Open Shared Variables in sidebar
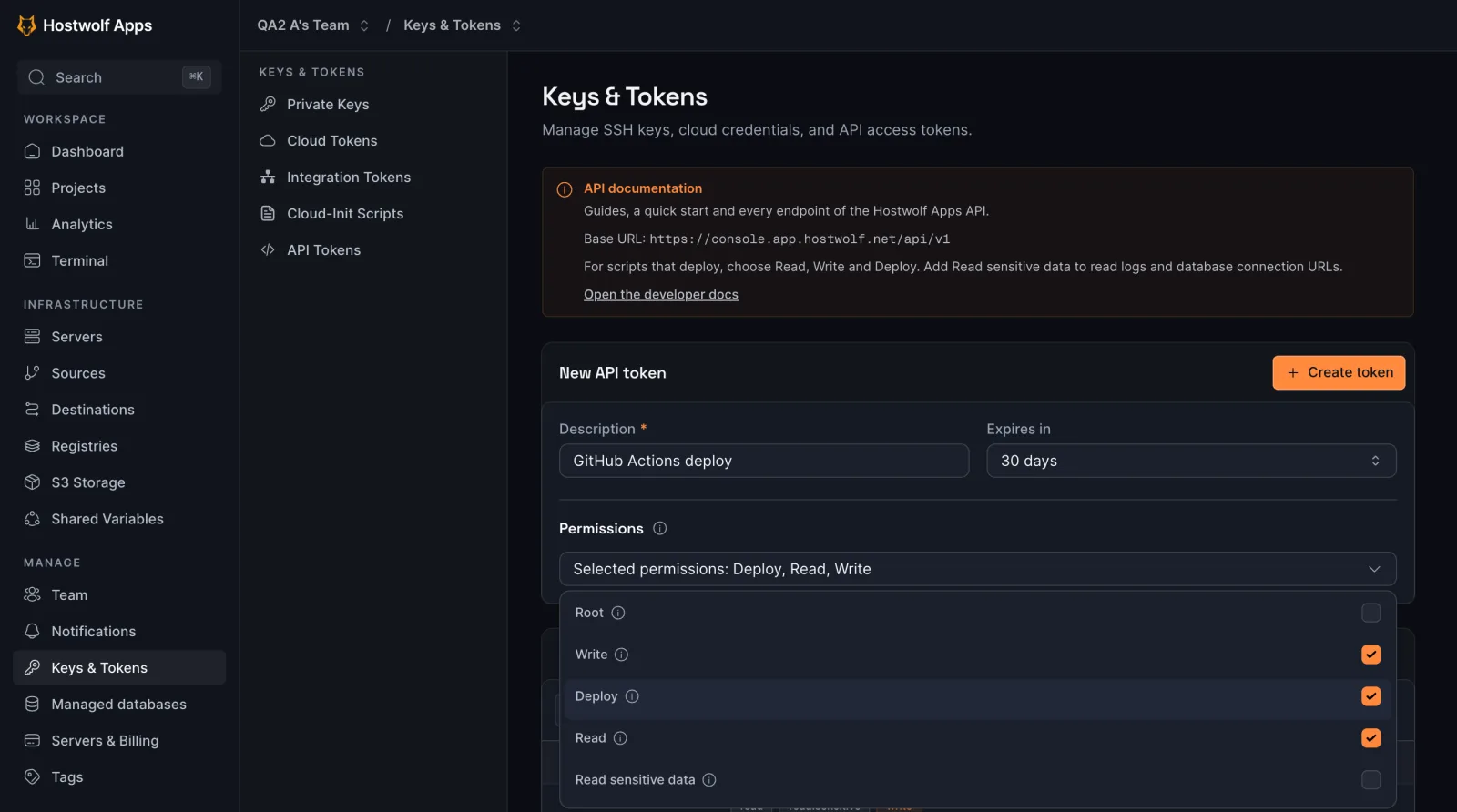The width and height of the screenshot is (1457, 812). point(119,519)
